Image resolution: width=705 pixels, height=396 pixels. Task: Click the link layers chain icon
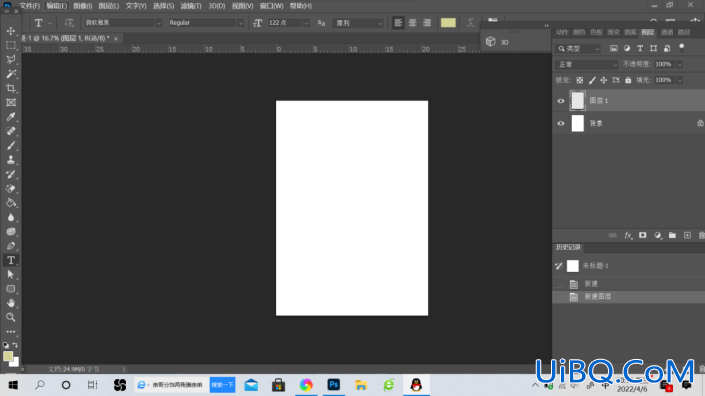[612, 236]
